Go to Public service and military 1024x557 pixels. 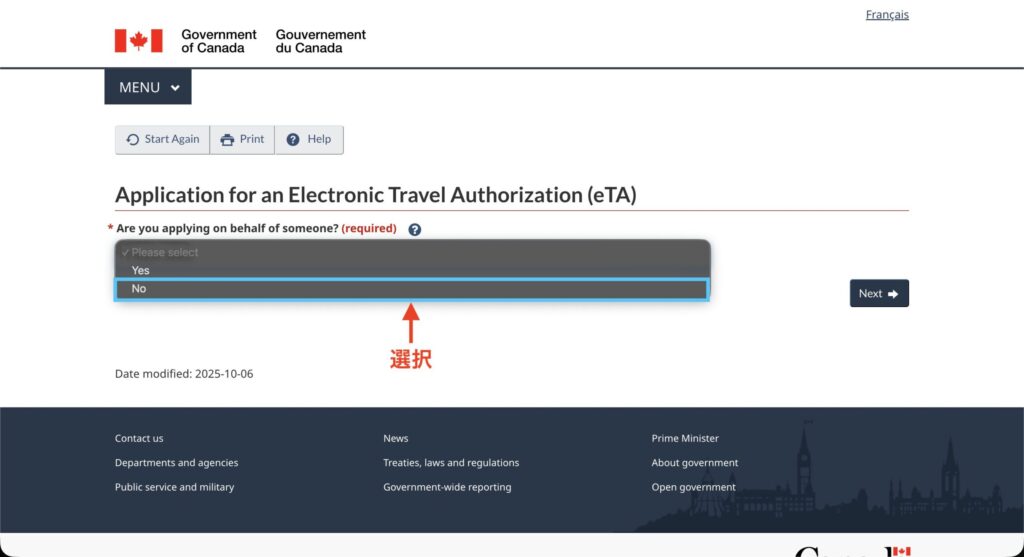tap(174, 487)
